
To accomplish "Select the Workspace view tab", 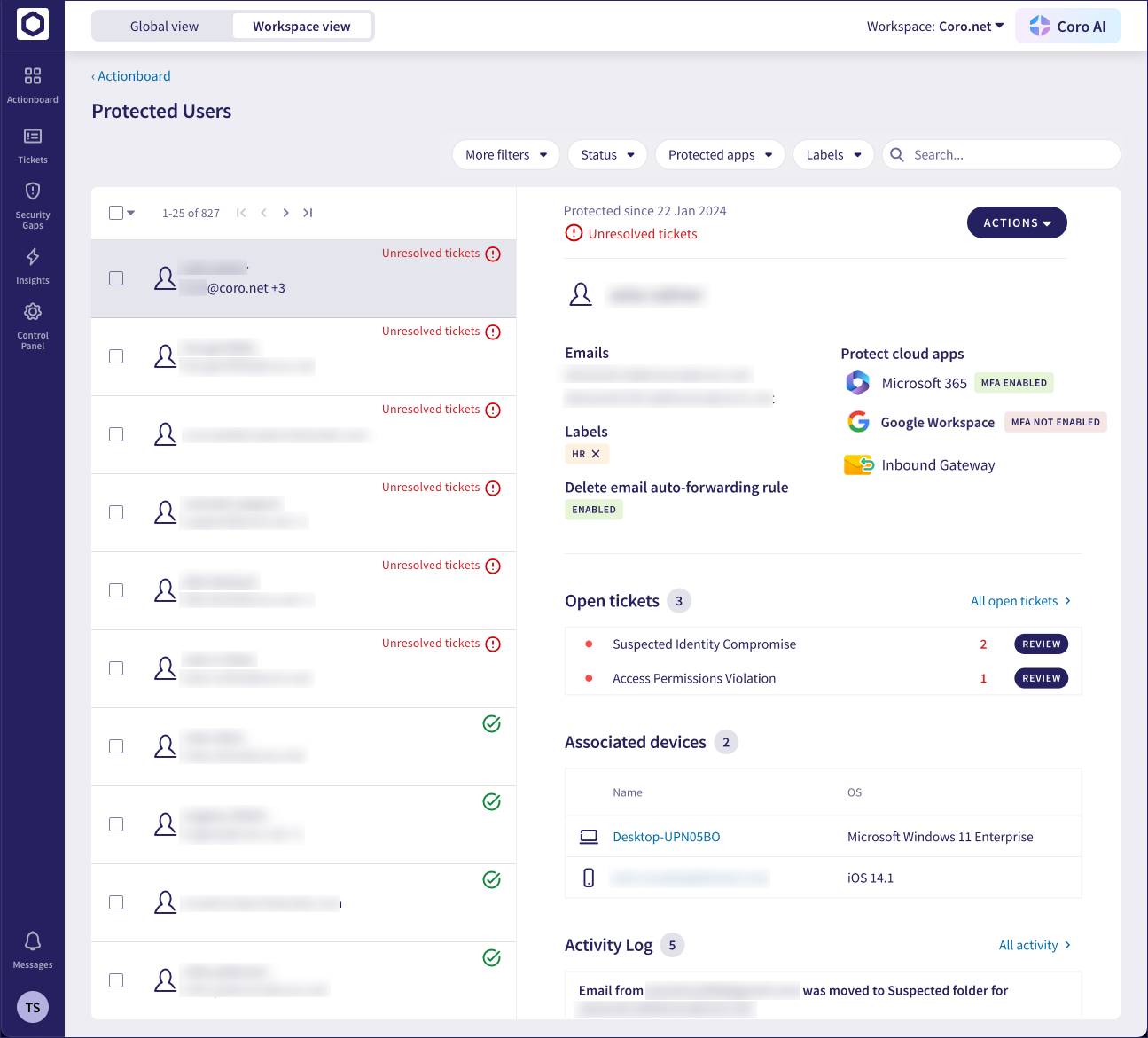I will 301,26.
